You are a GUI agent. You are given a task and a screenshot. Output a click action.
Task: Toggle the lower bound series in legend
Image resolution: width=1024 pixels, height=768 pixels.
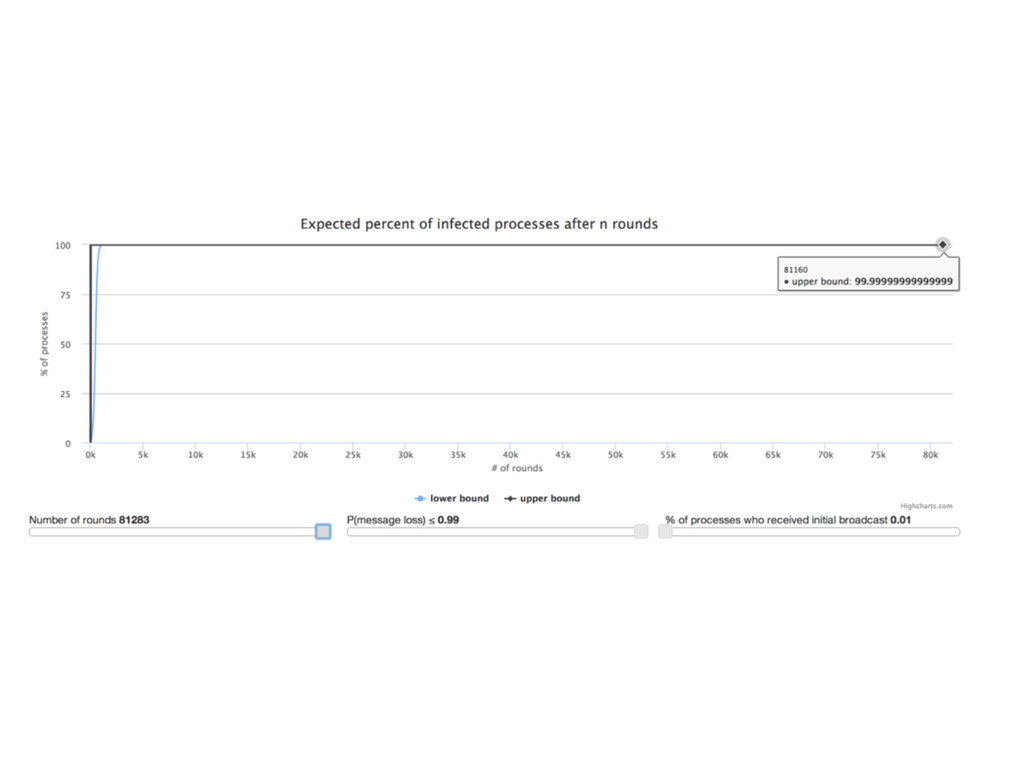tap(452, 498)
